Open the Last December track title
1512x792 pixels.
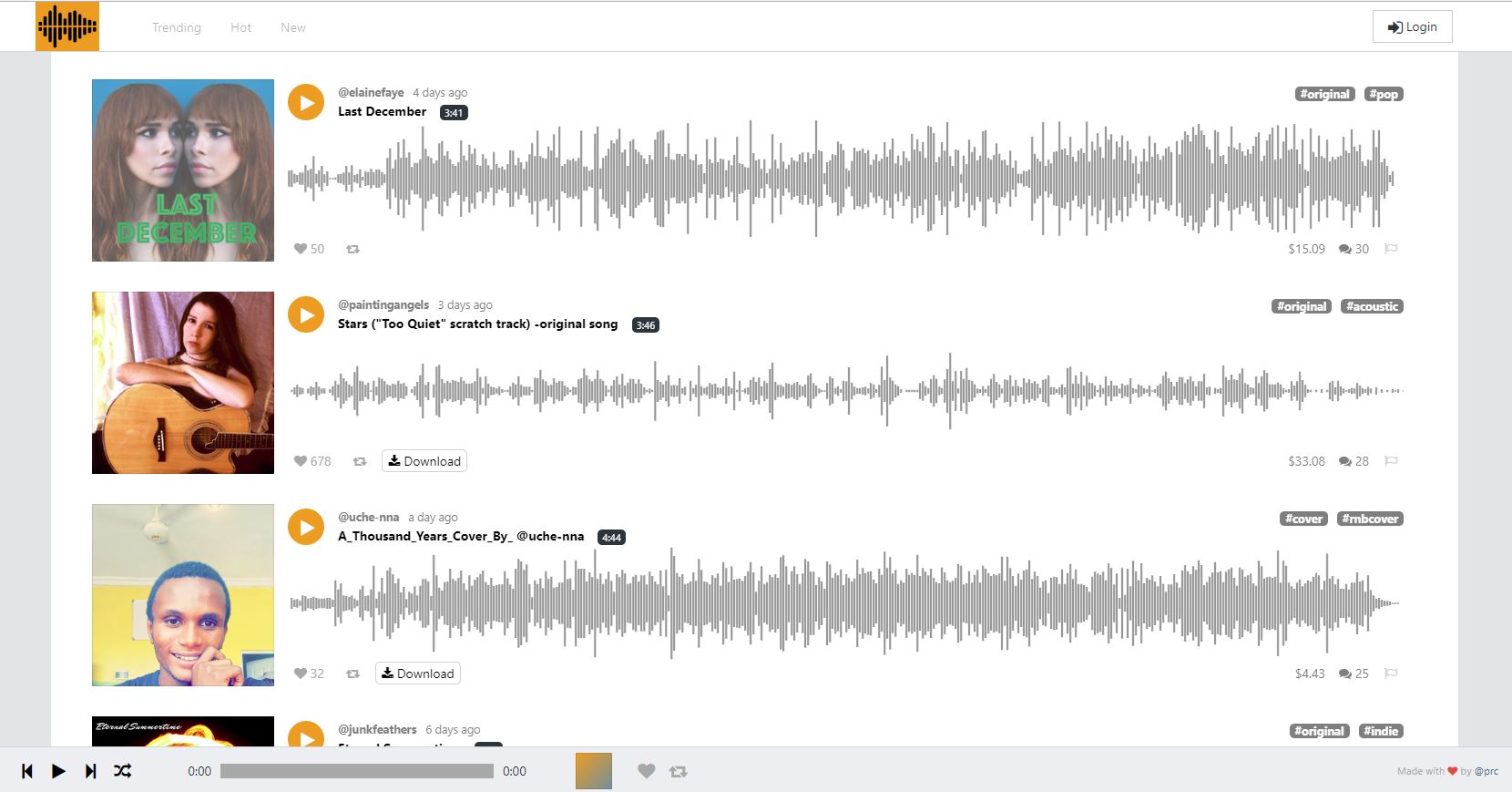[382, 111]
